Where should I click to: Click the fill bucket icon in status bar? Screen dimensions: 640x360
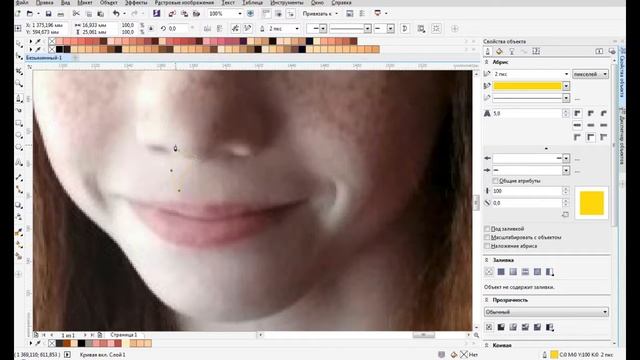point(453,355)
